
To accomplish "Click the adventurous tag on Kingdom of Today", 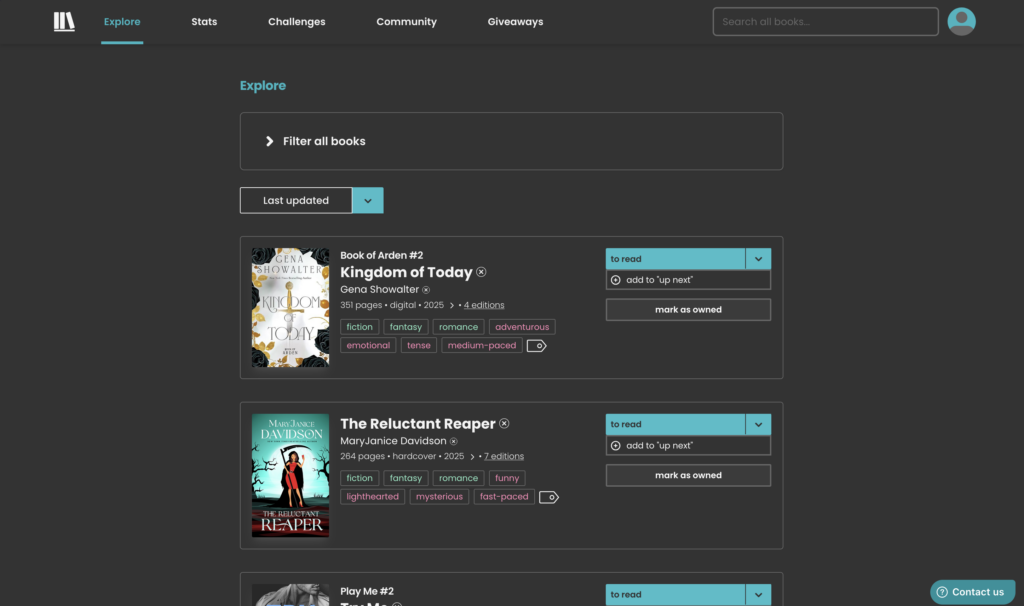I will (522, 327).
